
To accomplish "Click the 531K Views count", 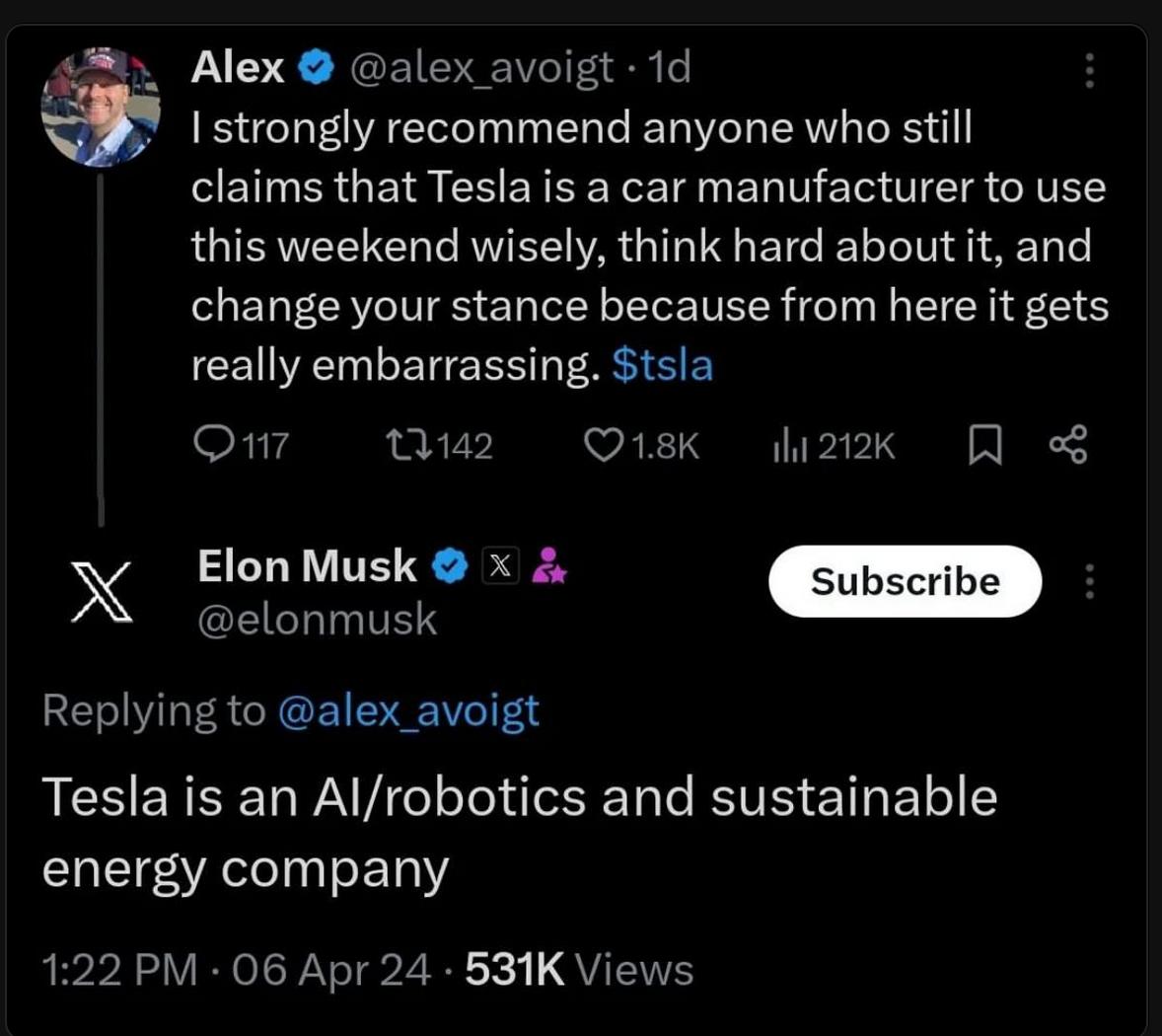I will pos(579,970).
